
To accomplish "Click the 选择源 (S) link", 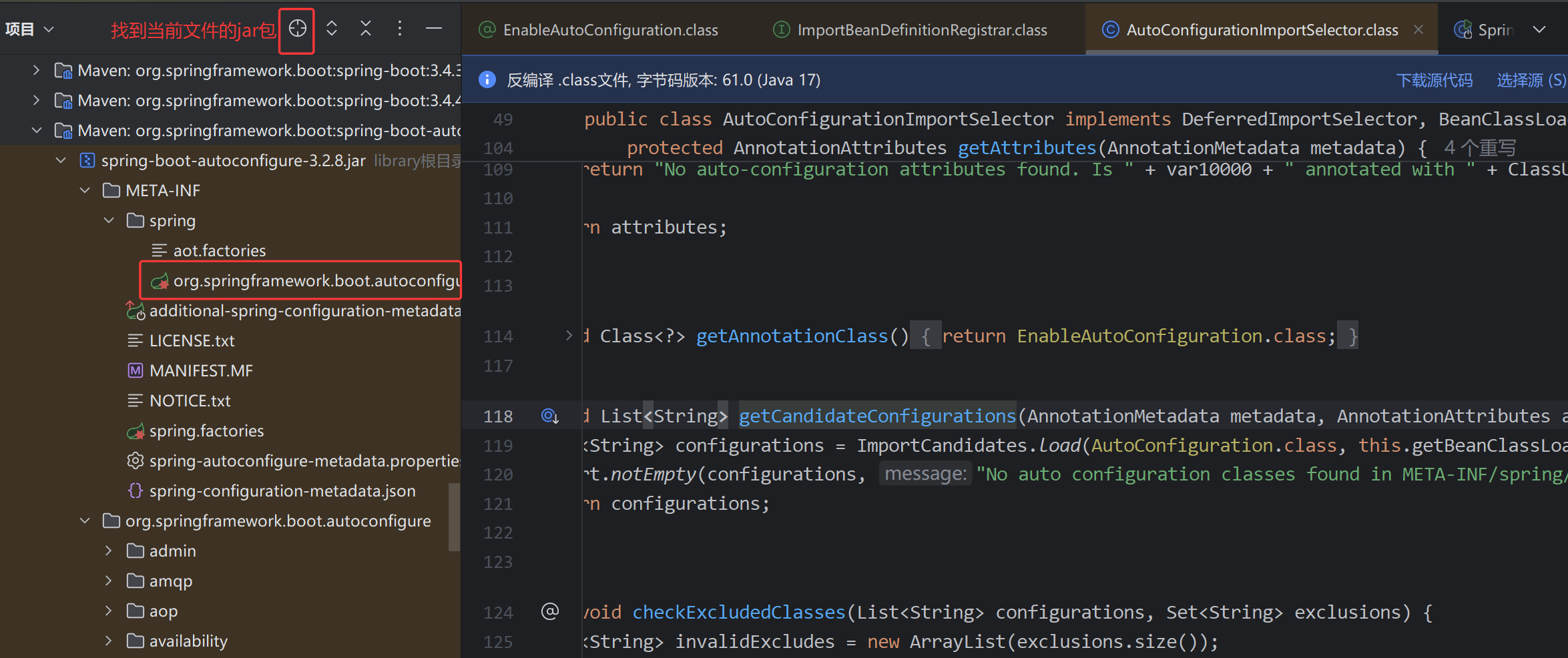I will [x=1531, y=80].
